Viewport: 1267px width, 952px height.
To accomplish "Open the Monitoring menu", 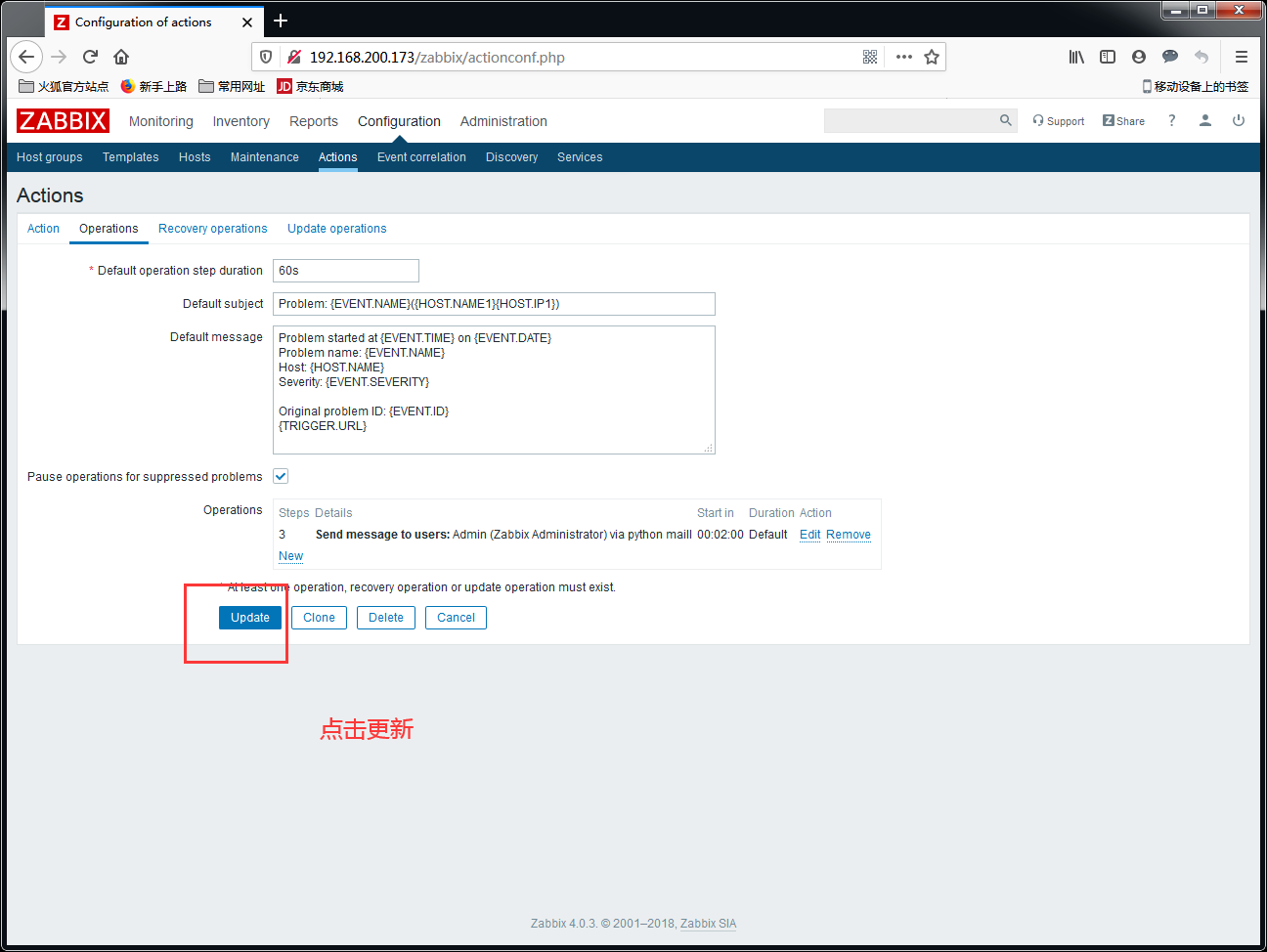I will [161, 121].
